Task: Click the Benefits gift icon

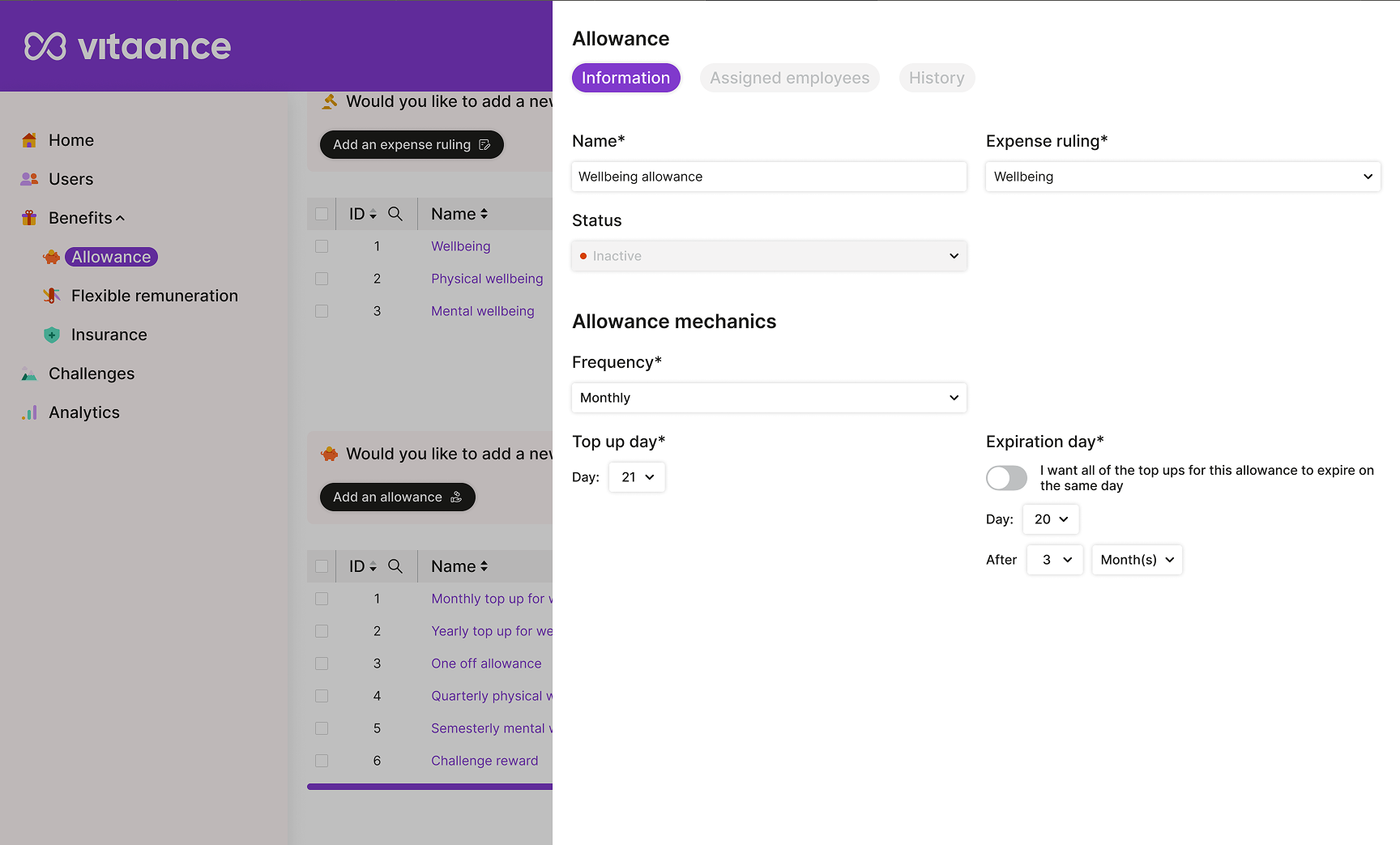Action: pos(29,217)
